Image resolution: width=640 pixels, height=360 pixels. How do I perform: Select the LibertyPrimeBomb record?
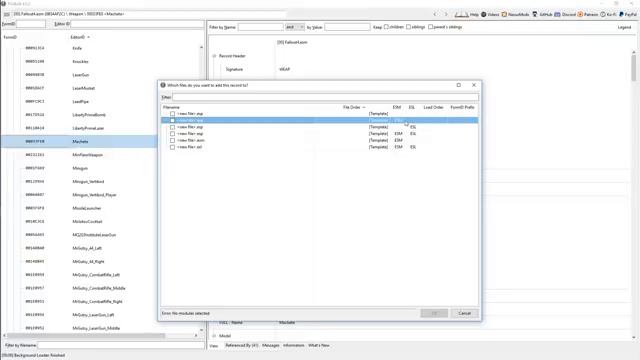point(89,115)
